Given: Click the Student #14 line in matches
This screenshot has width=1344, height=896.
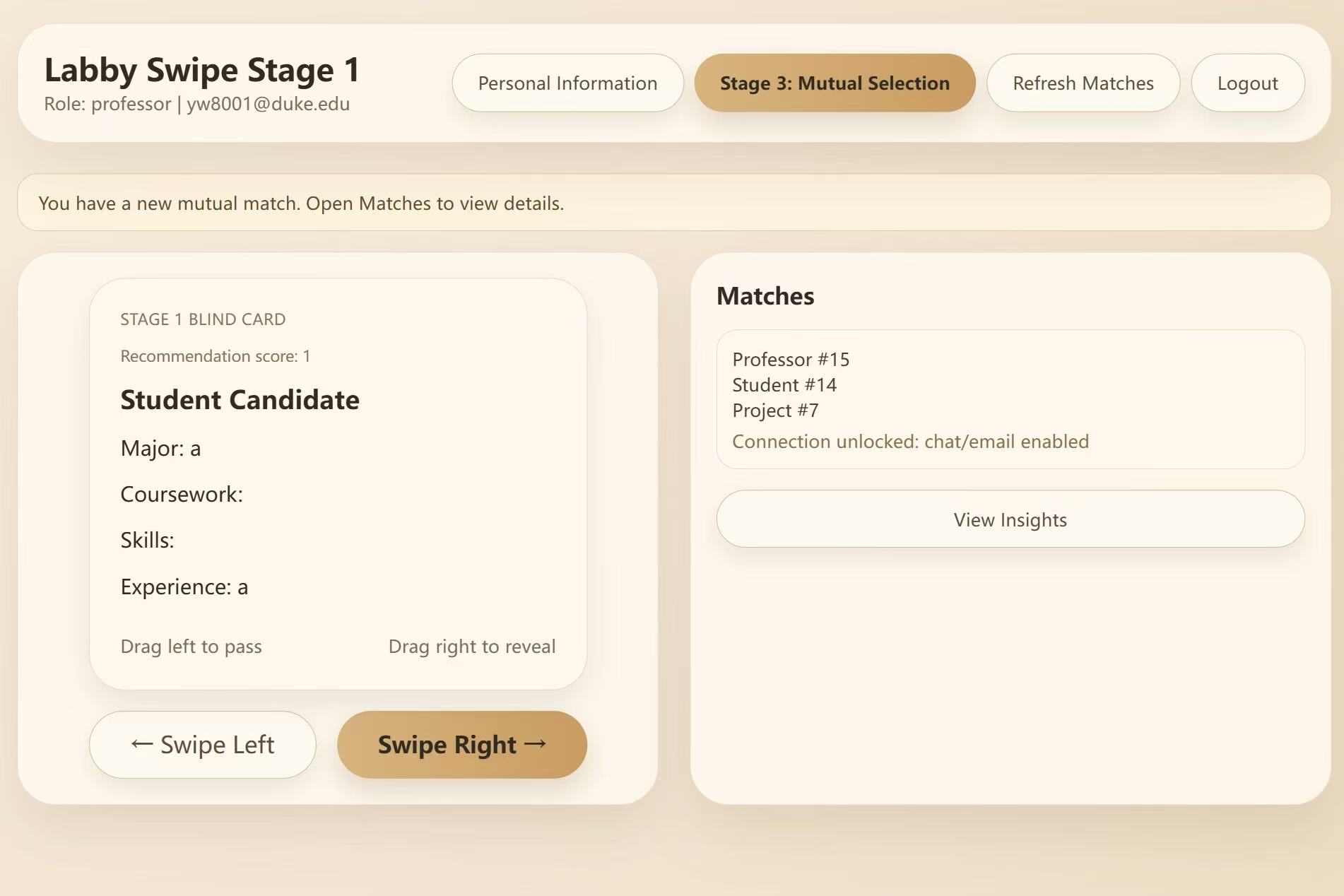Looking at the screenshot, I should point(784,384).
